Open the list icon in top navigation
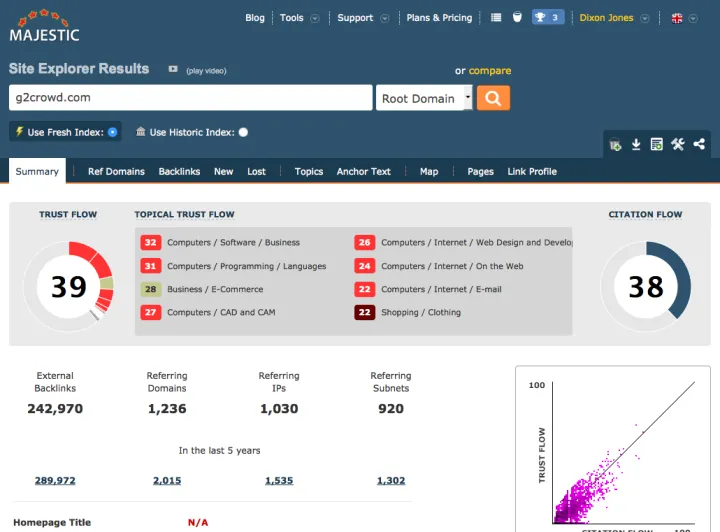This screenshot has height=532, width=720. pyautogui.click(x=497, y=18)
